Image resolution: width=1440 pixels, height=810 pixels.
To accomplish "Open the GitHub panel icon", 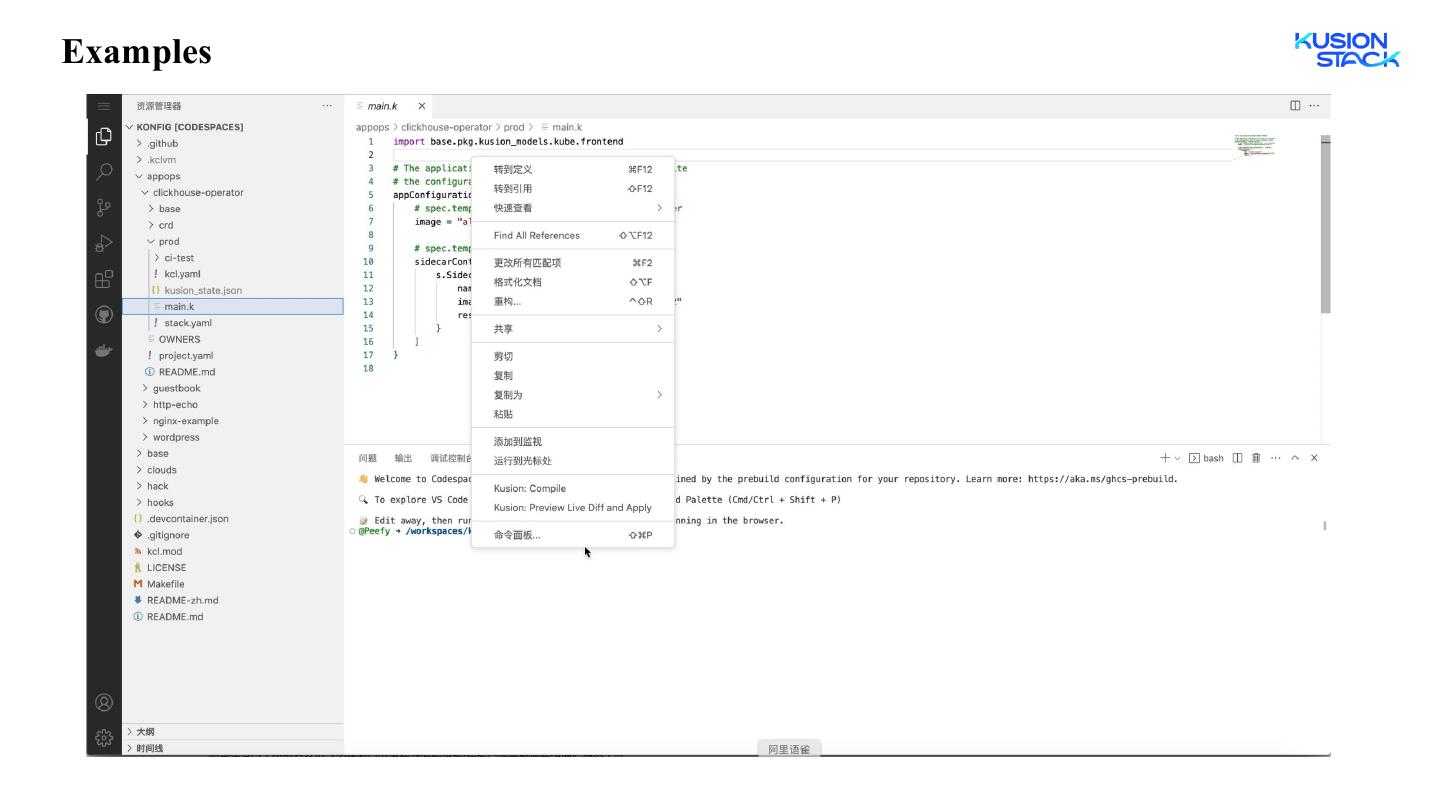I will click(x=104, y=315).
